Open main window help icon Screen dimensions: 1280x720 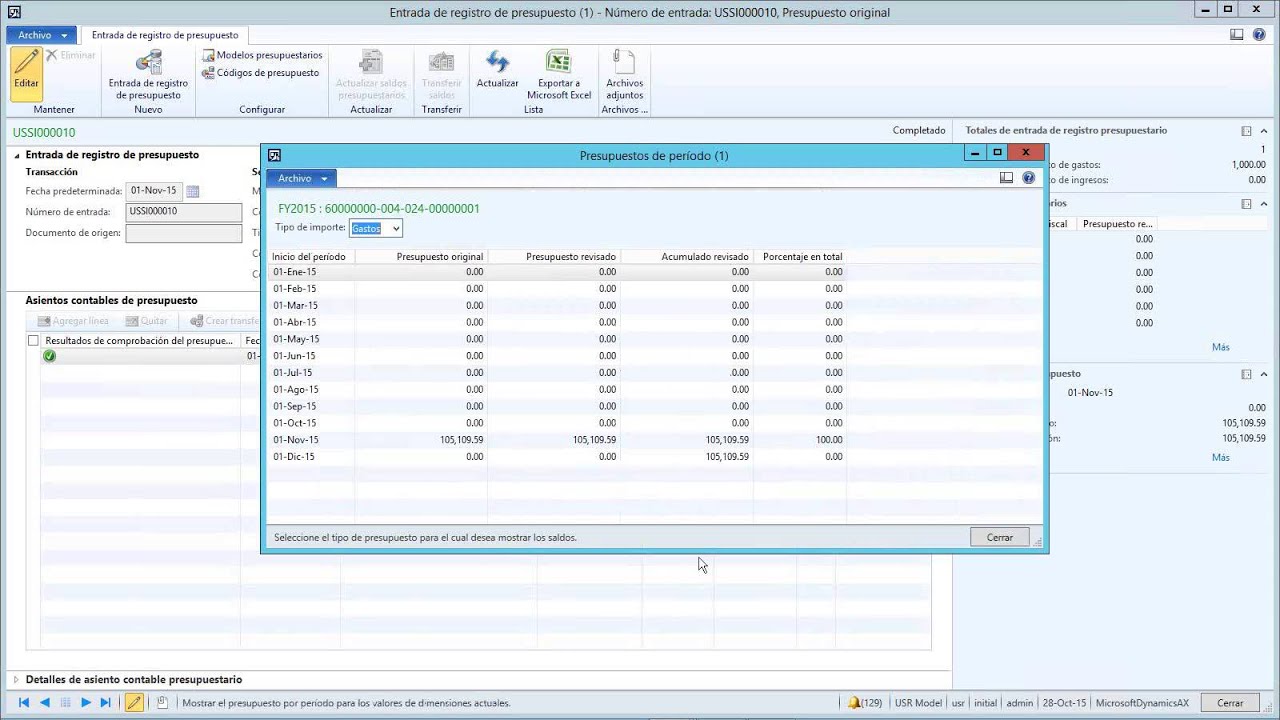click(x=1259, y=34)
